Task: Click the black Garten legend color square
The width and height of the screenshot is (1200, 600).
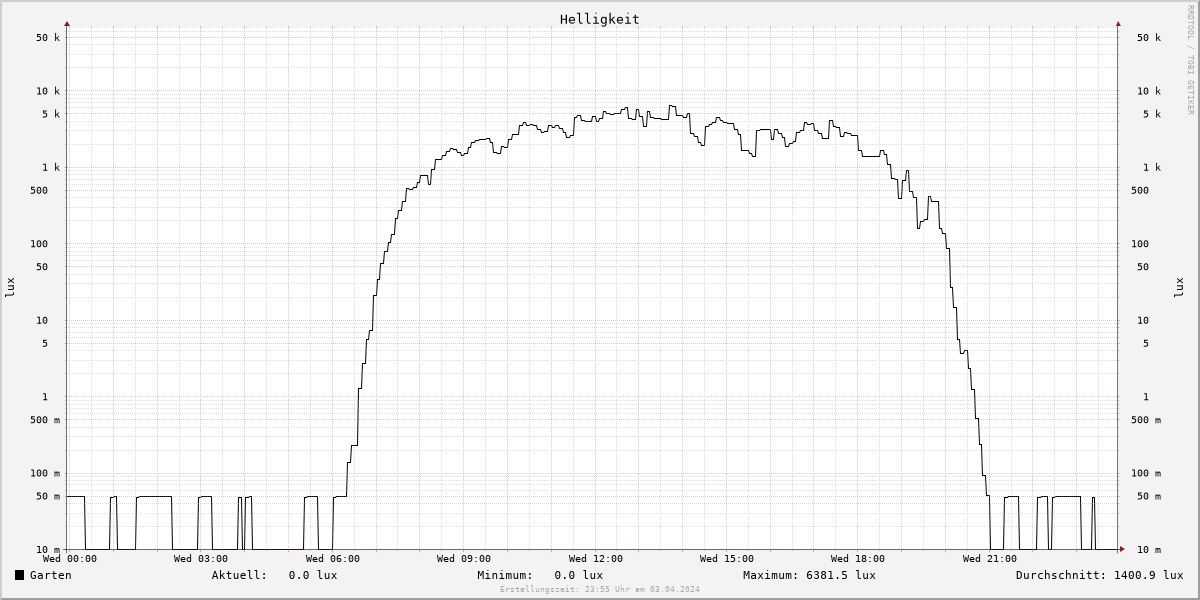Action: [x=19, y=575]
